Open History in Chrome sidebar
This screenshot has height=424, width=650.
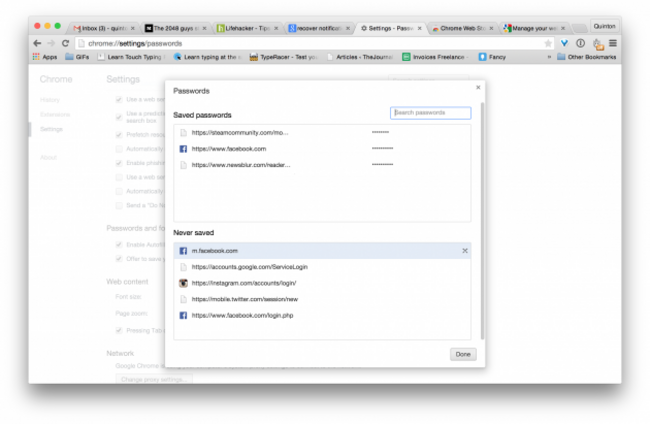(50, 100)
